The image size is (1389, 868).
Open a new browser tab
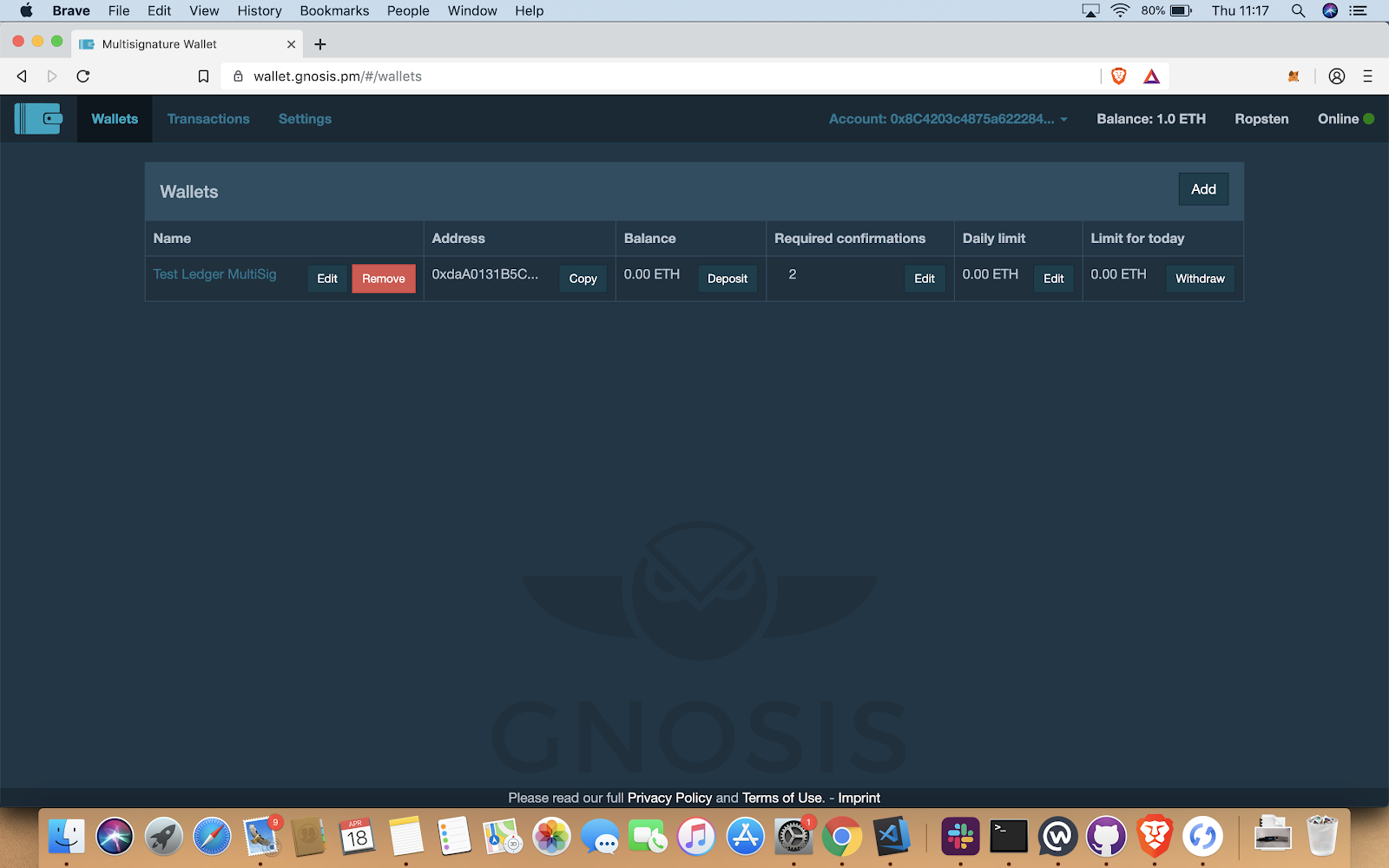[x=320, y=44]
